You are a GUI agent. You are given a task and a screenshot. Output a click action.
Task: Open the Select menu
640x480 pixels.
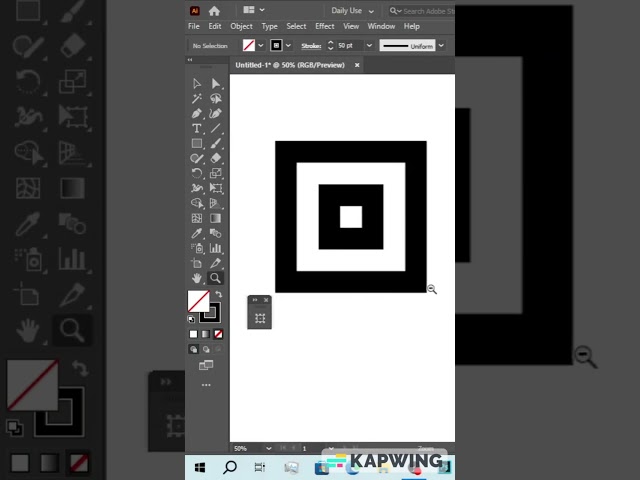point(296,26)
